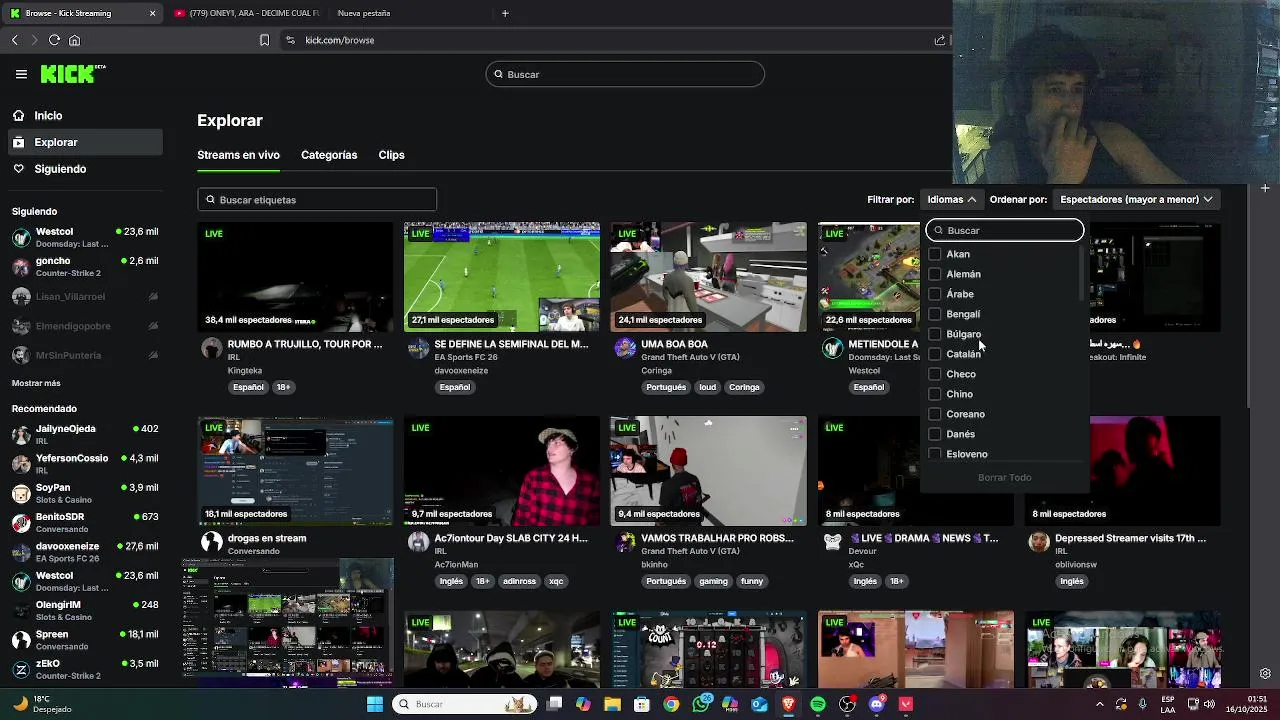Screen dimensions: 1280x720
Task: Open RUMBO A TRUJILLO stream title link
Action: point(305,344)
